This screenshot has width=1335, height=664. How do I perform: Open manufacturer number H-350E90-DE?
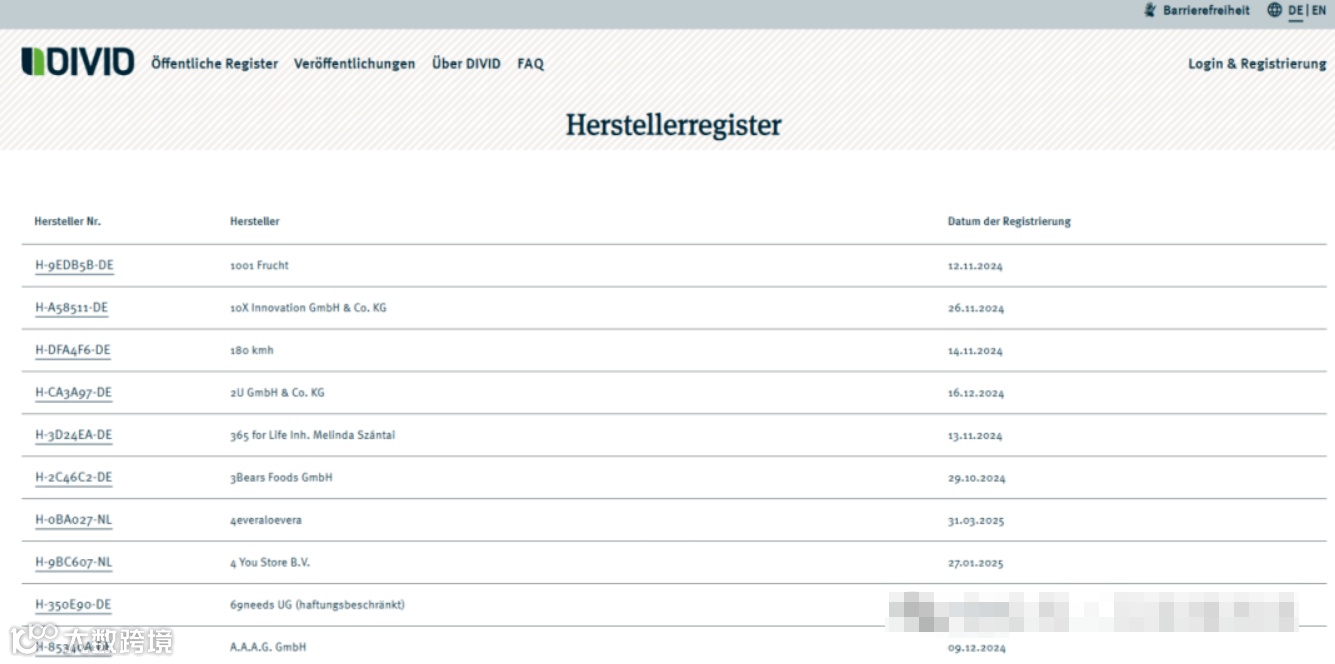pos(74,605)
